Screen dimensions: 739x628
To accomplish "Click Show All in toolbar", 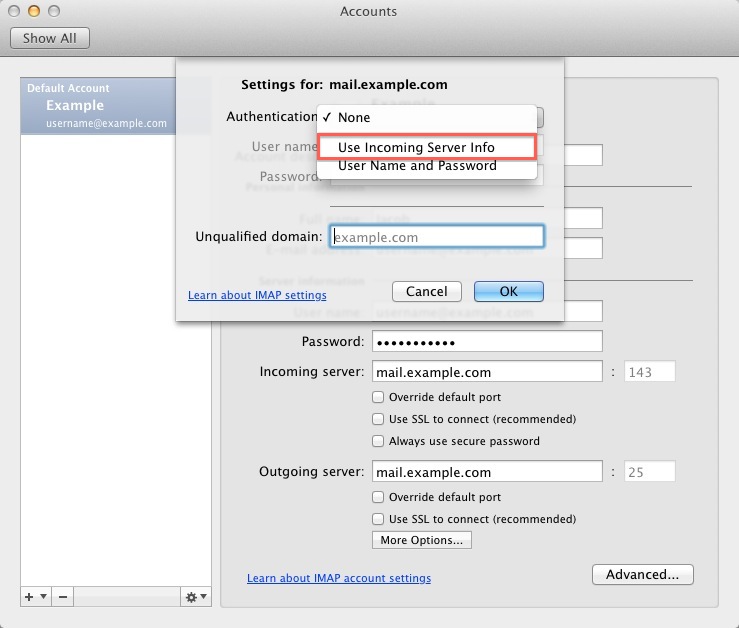I will pyautogui.click(x=50, y=38).
